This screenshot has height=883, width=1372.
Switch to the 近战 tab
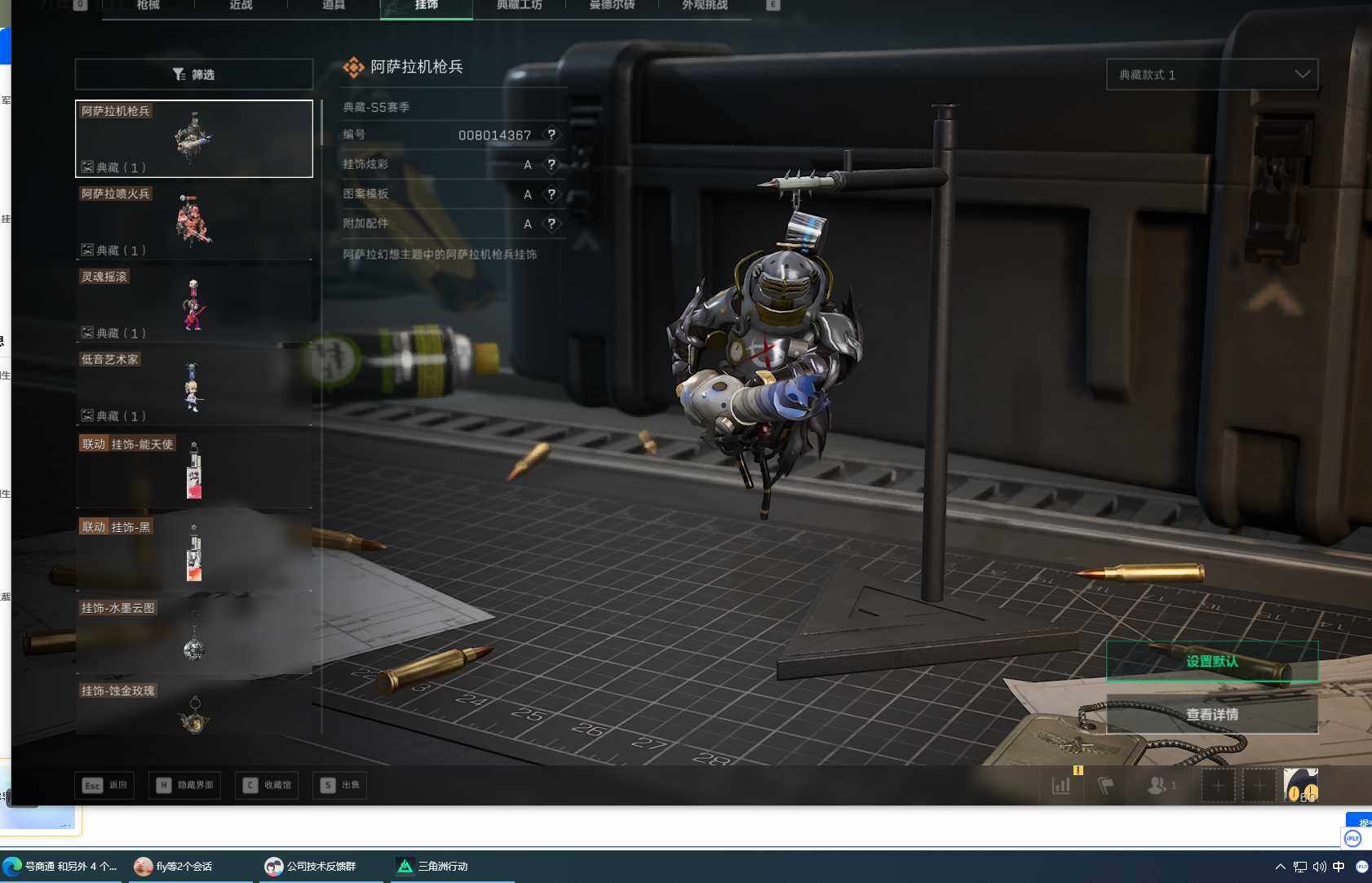click(x=241, y=6)
